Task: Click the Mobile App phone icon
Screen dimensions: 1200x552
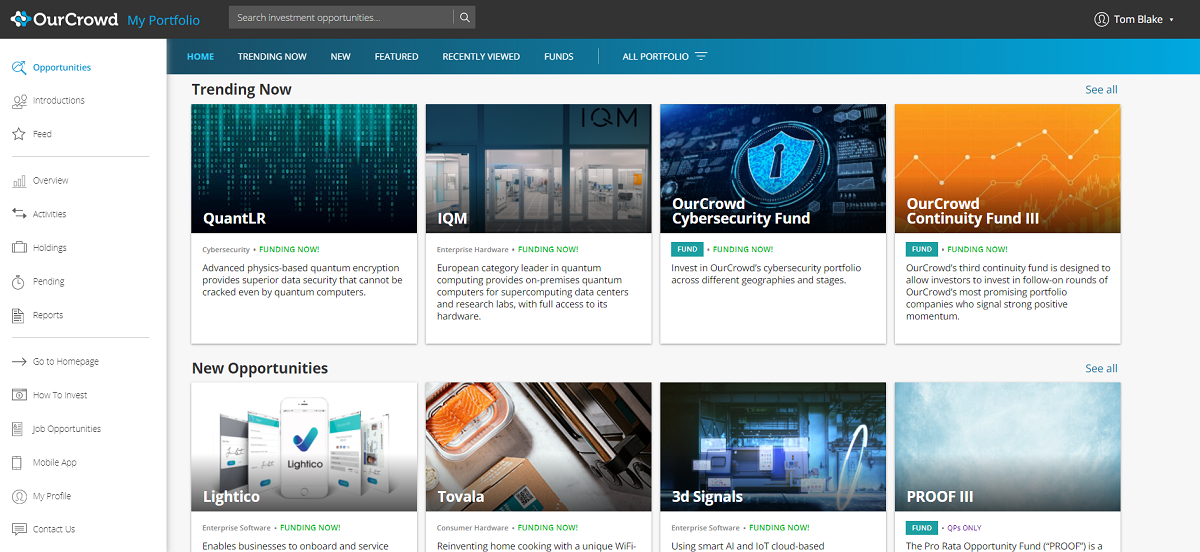Action: coord(19,463)
